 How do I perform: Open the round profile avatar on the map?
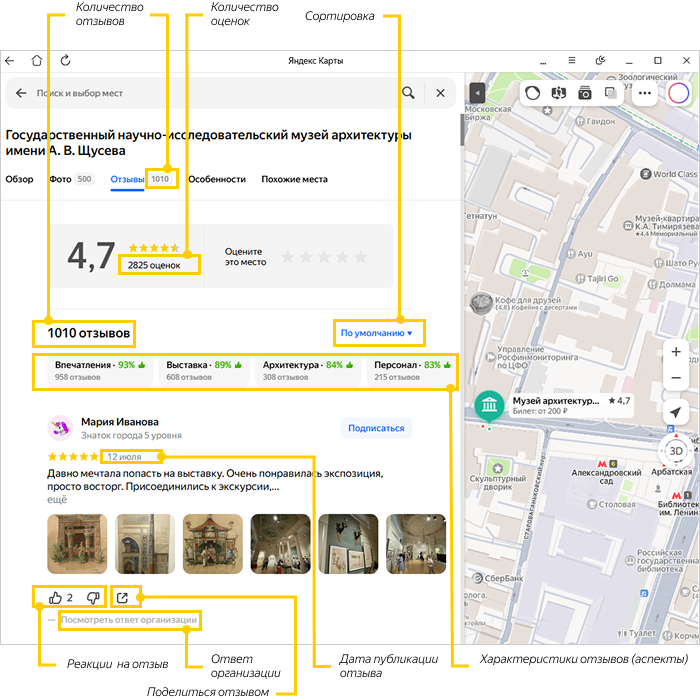coord(679,94)
